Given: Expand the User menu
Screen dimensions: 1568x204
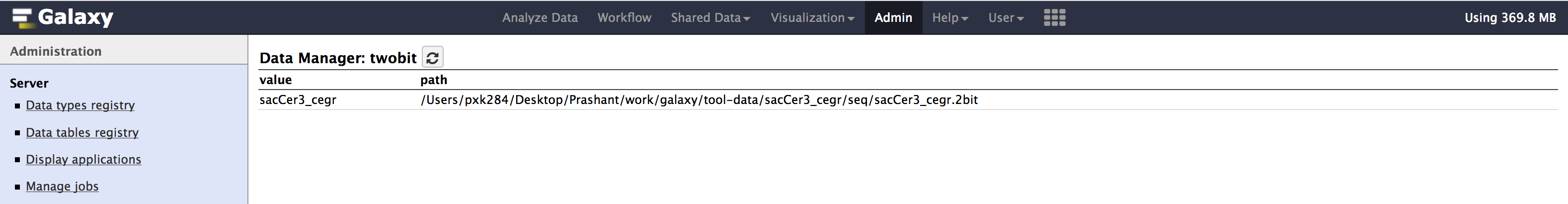Looking at the screenshot, I should (x=1006, y=17).
